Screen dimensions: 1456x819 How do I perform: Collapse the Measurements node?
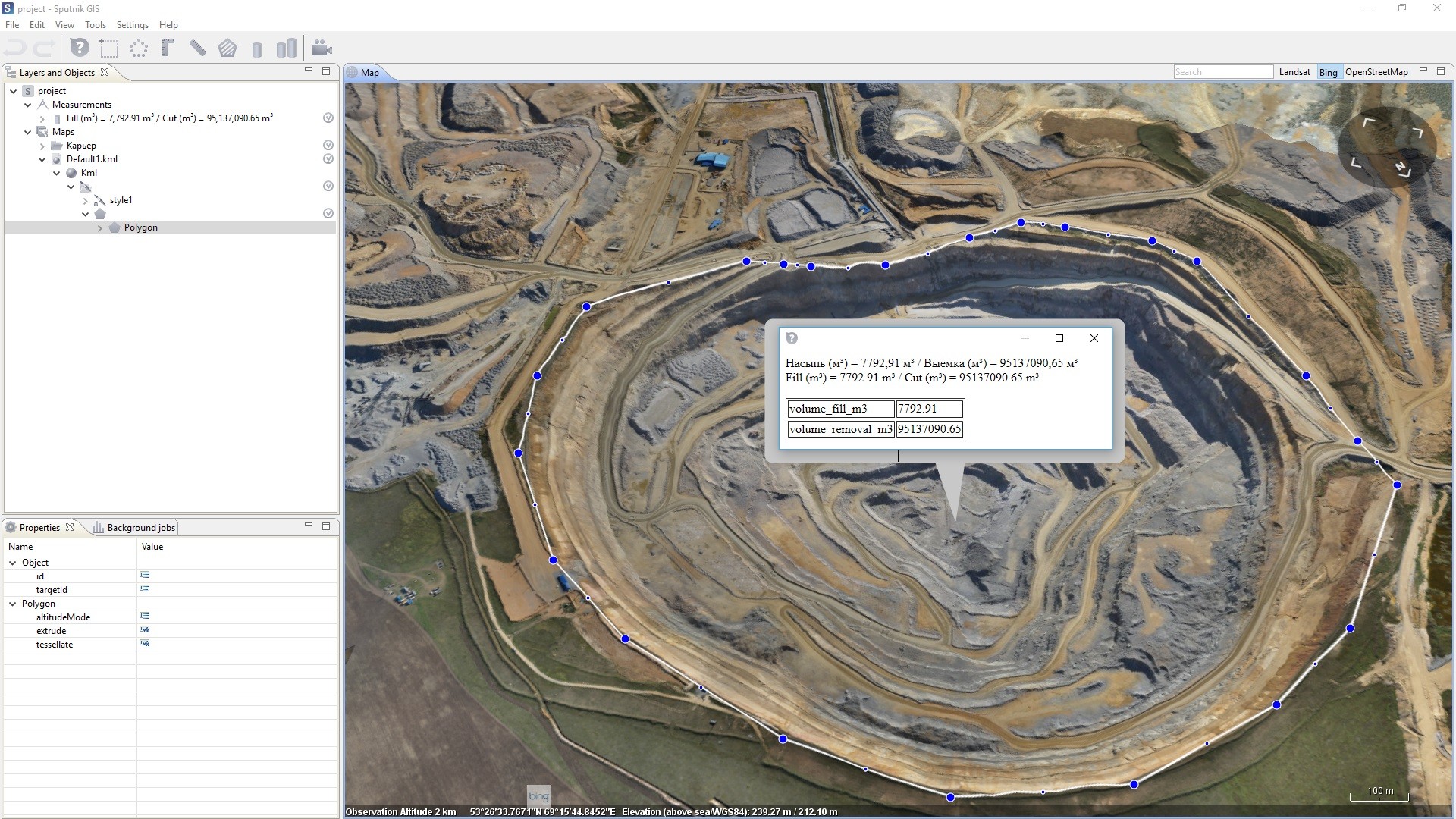coord(28,105)
